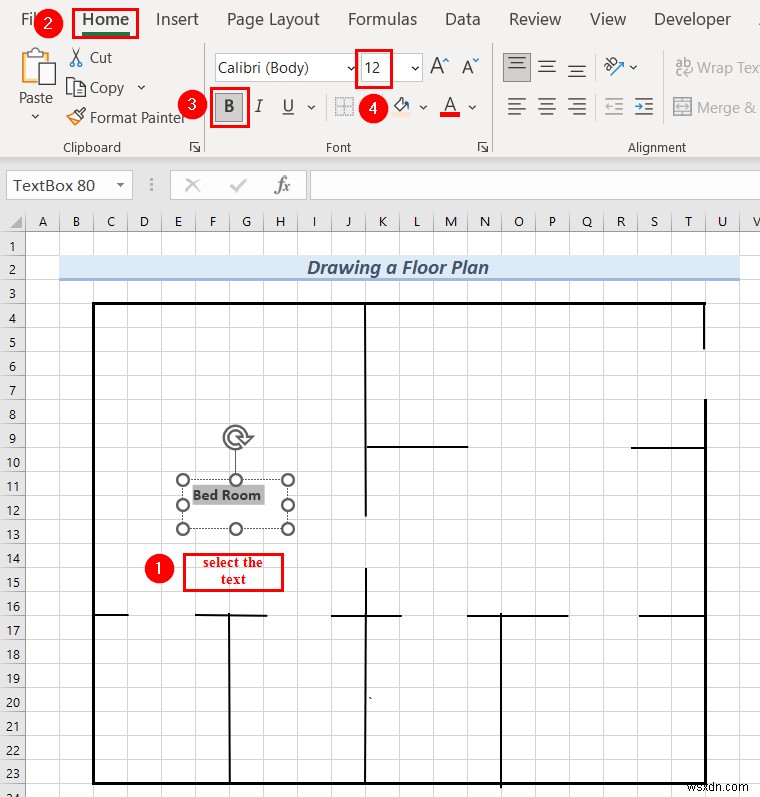Switch to the Insert tab

[177, 19]
